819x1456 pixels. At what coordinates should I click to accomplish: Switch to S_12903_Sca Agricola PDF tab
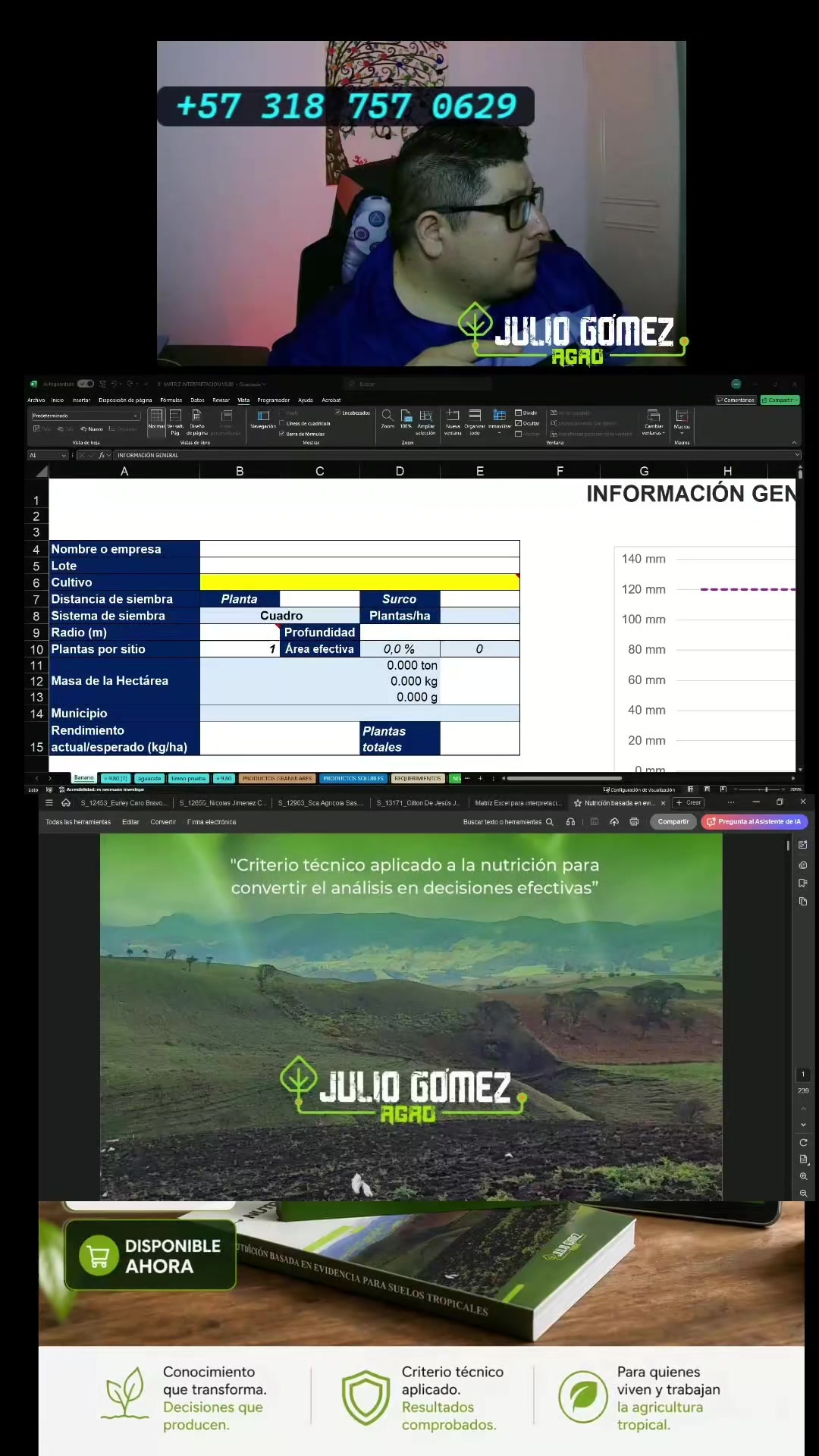click(320, 802)
